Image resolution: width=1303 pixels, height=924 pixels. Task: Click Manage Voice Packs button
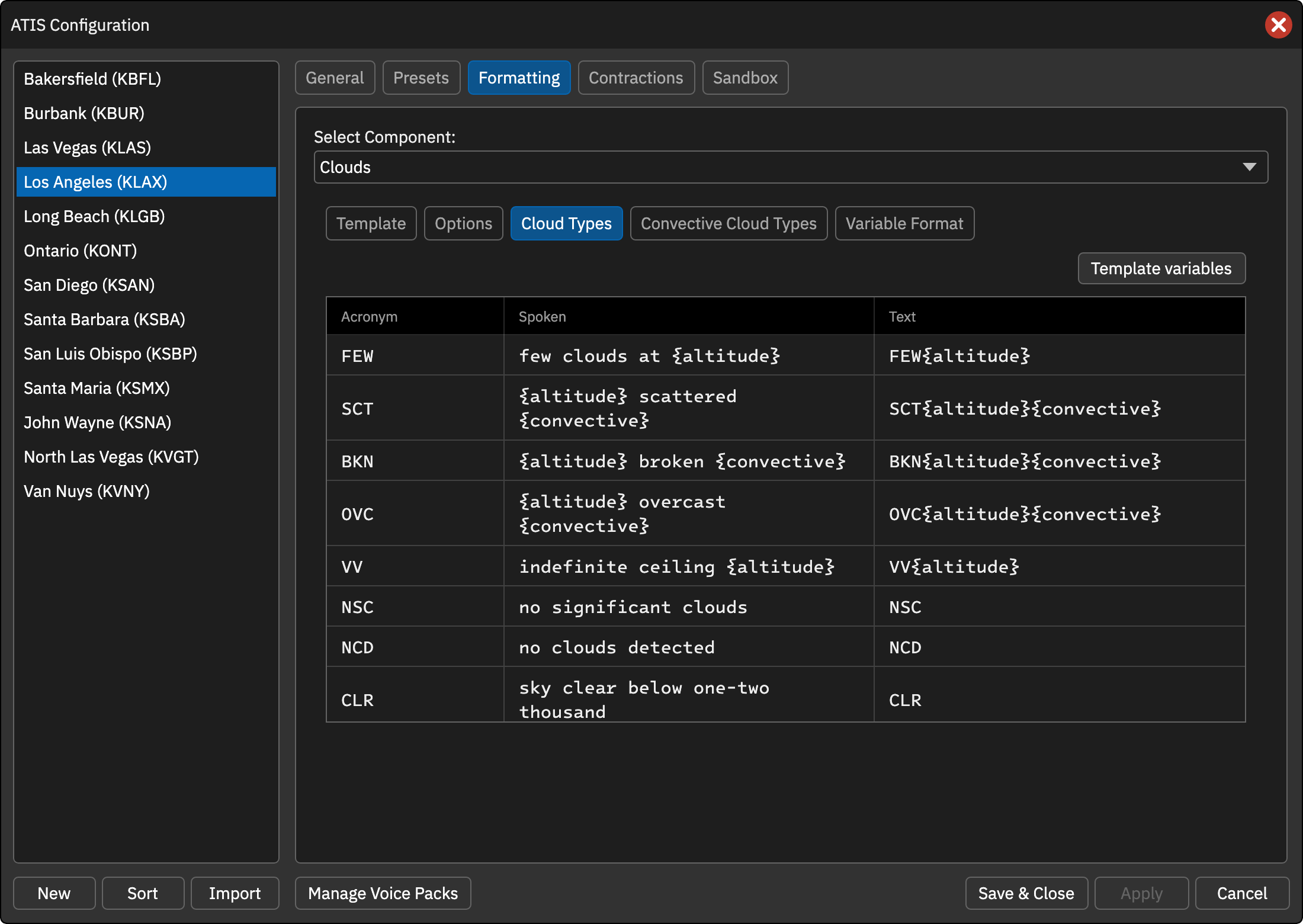coord(383,893)
